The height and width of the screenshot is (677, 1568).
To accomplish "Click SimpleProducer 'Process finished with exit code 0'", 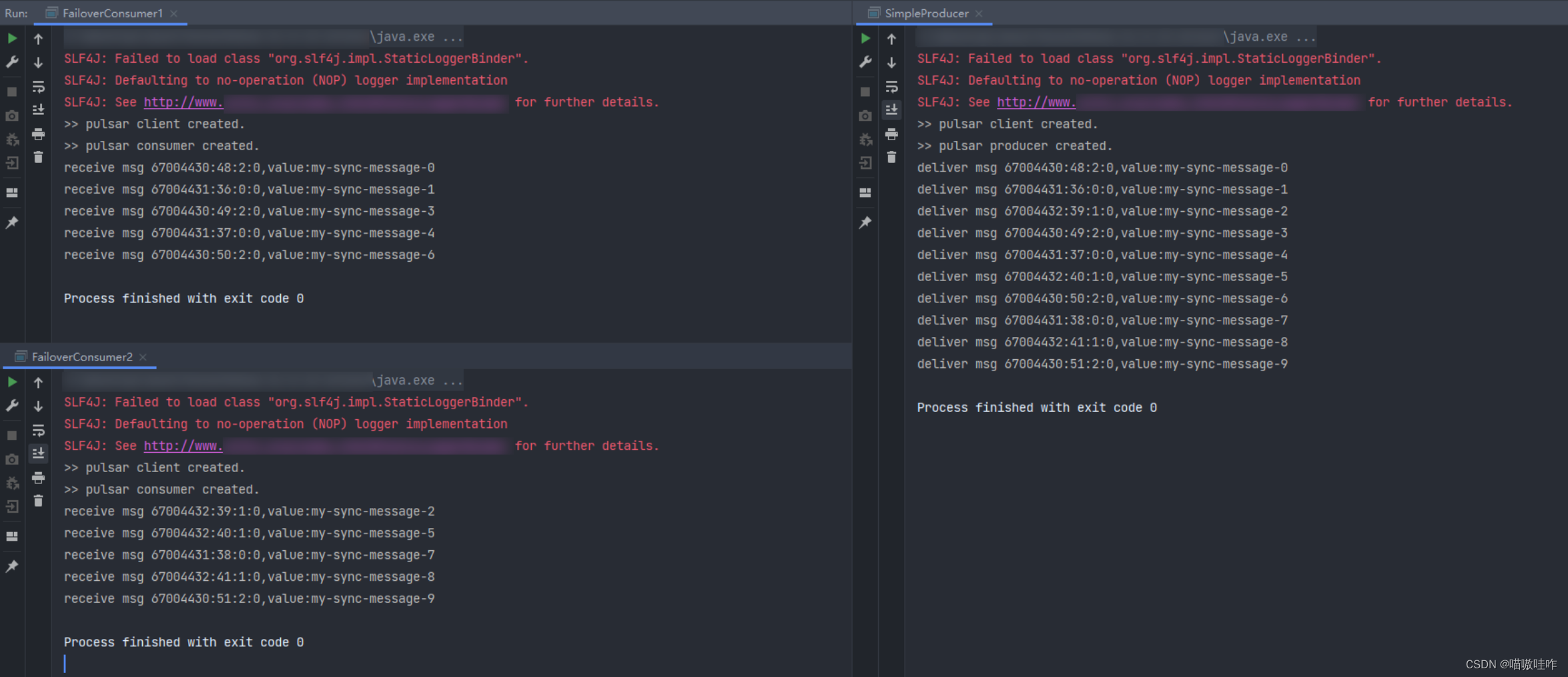I will pyautogui.click(x=1037, y=407).
